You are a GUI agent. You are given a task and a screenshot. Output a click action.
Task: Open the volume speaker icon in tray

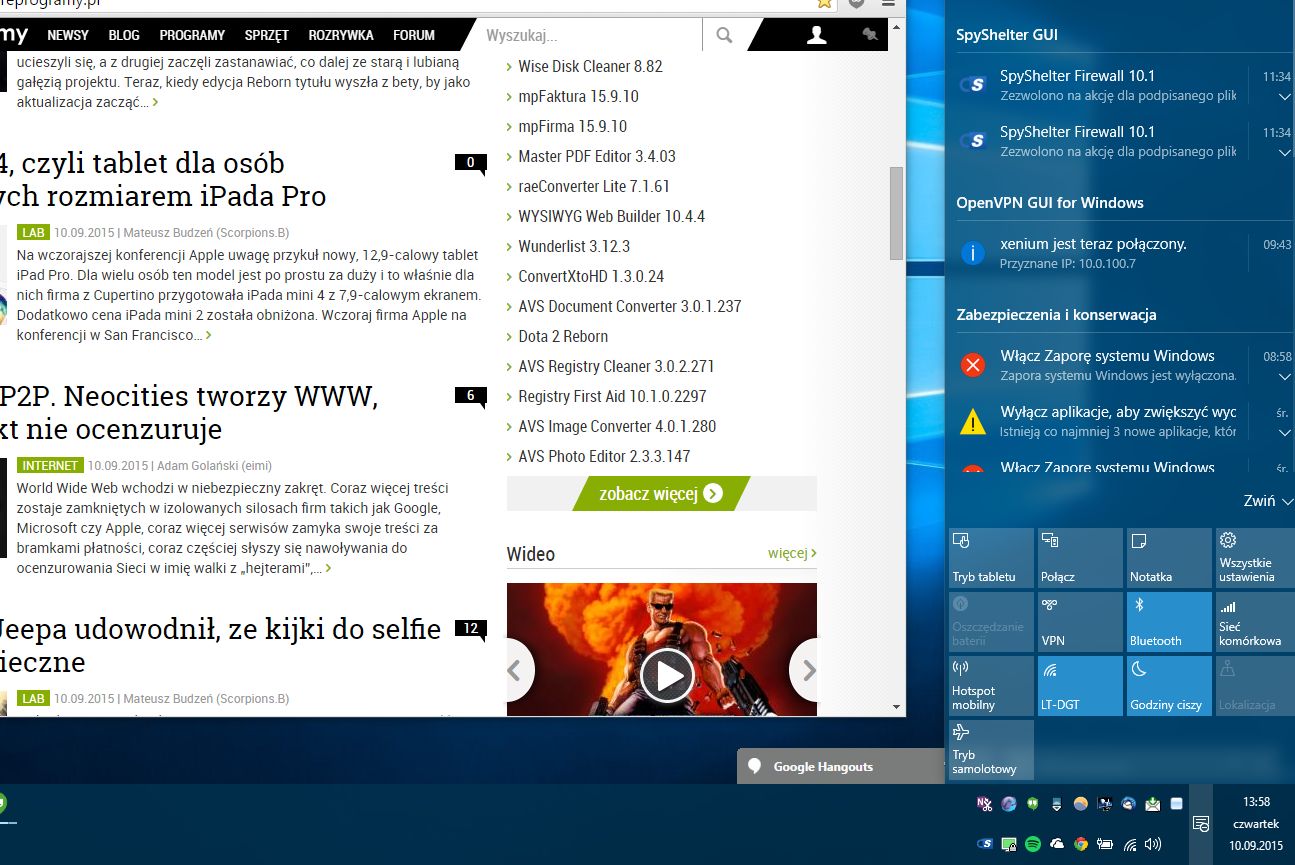click(1152, 844)
